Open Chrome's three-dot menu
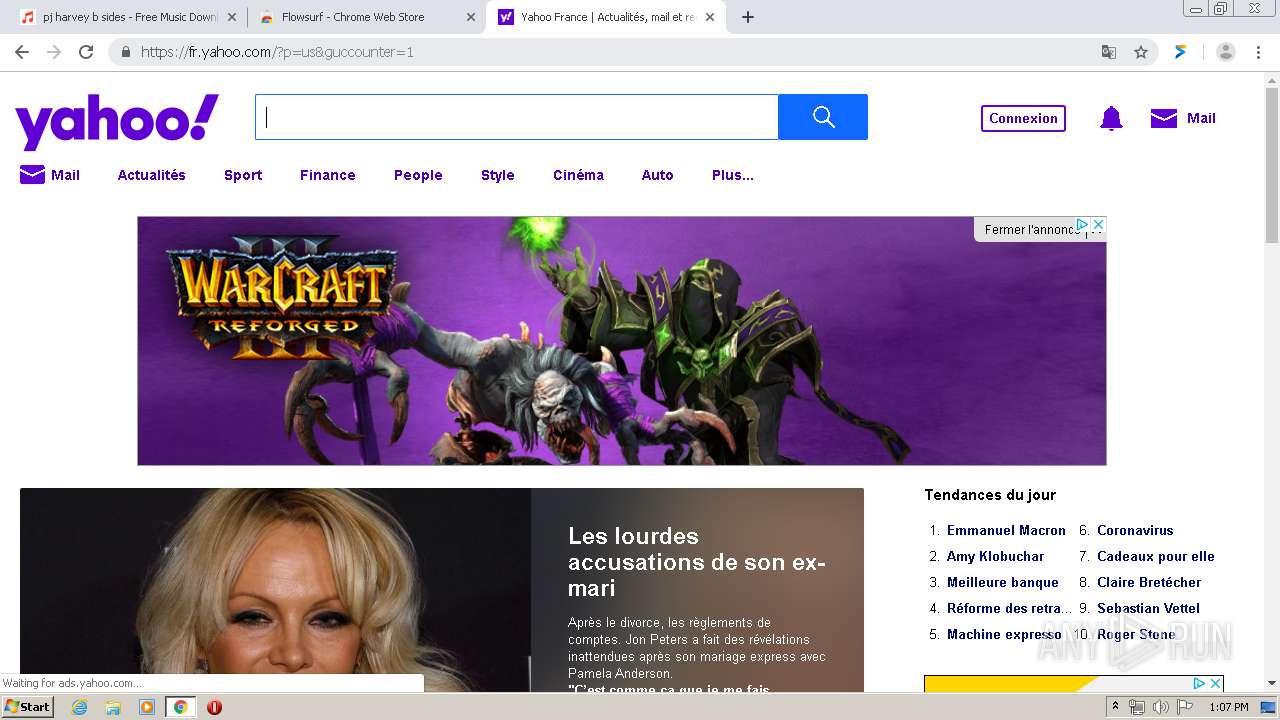Viewport: 1280px width, 720px height. [1258, 52]
